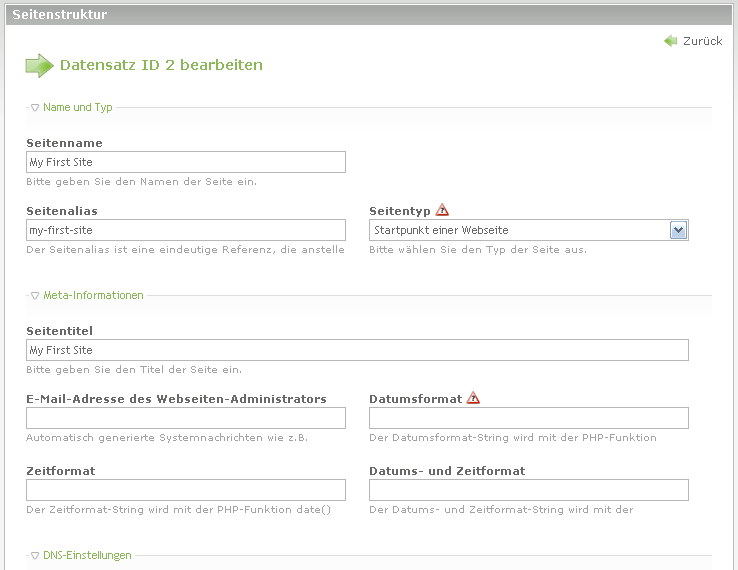The image size is (738, 570).
Task: Select the Zeitformat input field
Action: (186, 490)
